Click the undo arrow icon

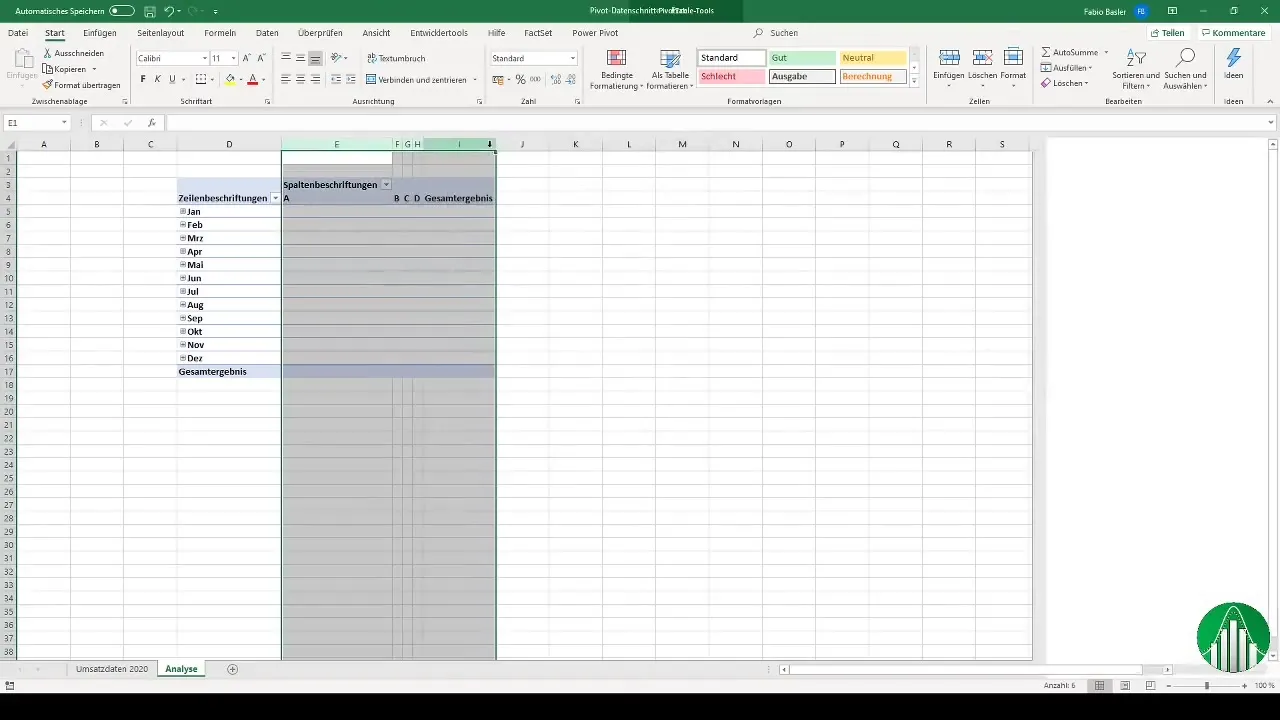click(168, 11)
